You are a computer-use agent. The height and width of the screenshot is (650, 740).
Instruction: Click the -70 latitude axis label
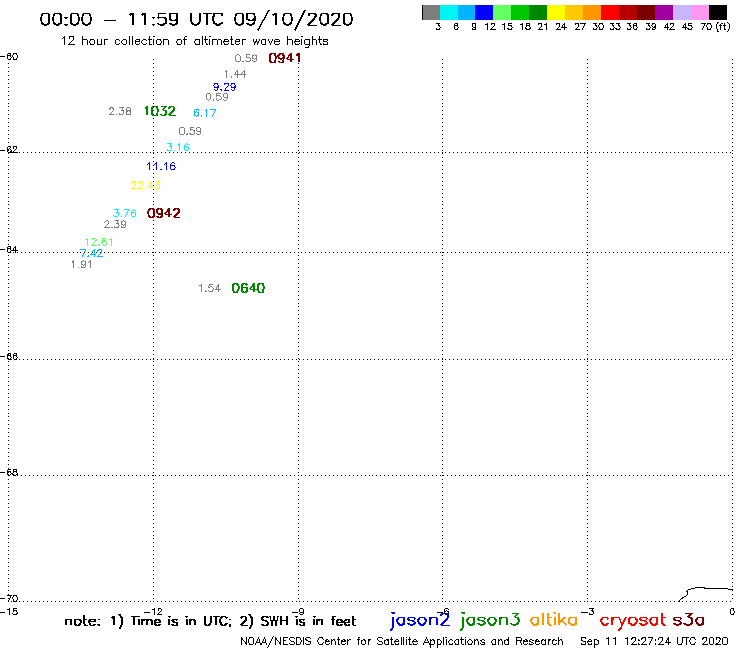pos(9,599)
